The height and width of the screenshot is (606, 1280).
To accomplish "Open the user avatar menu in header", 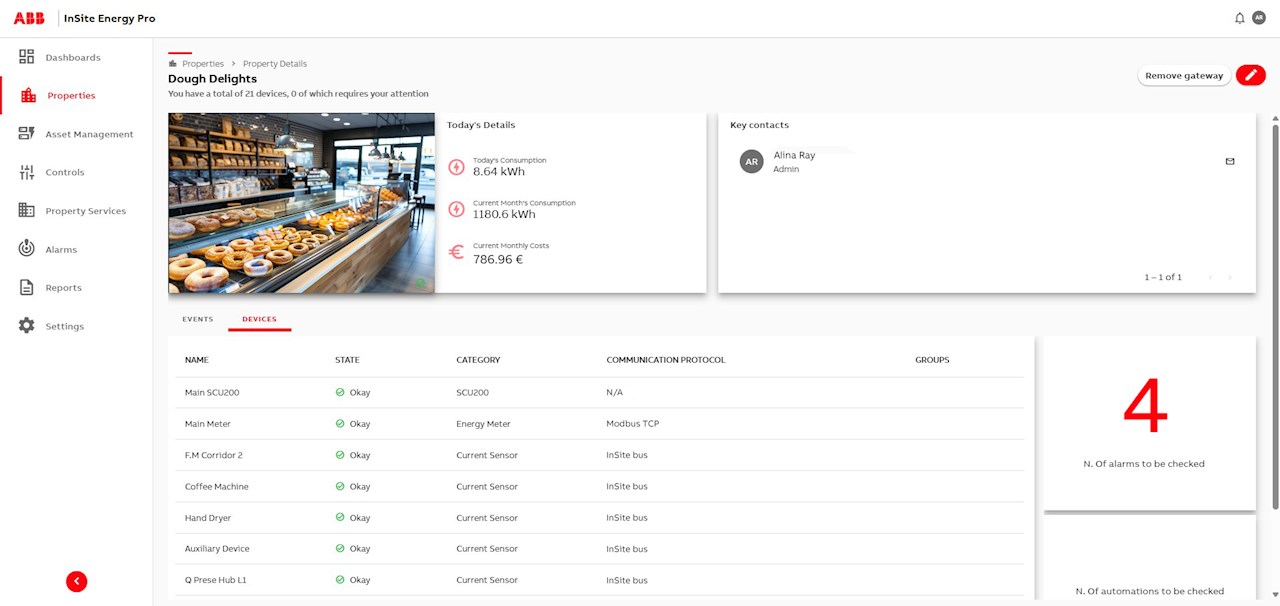I will tap(1259, 18).
